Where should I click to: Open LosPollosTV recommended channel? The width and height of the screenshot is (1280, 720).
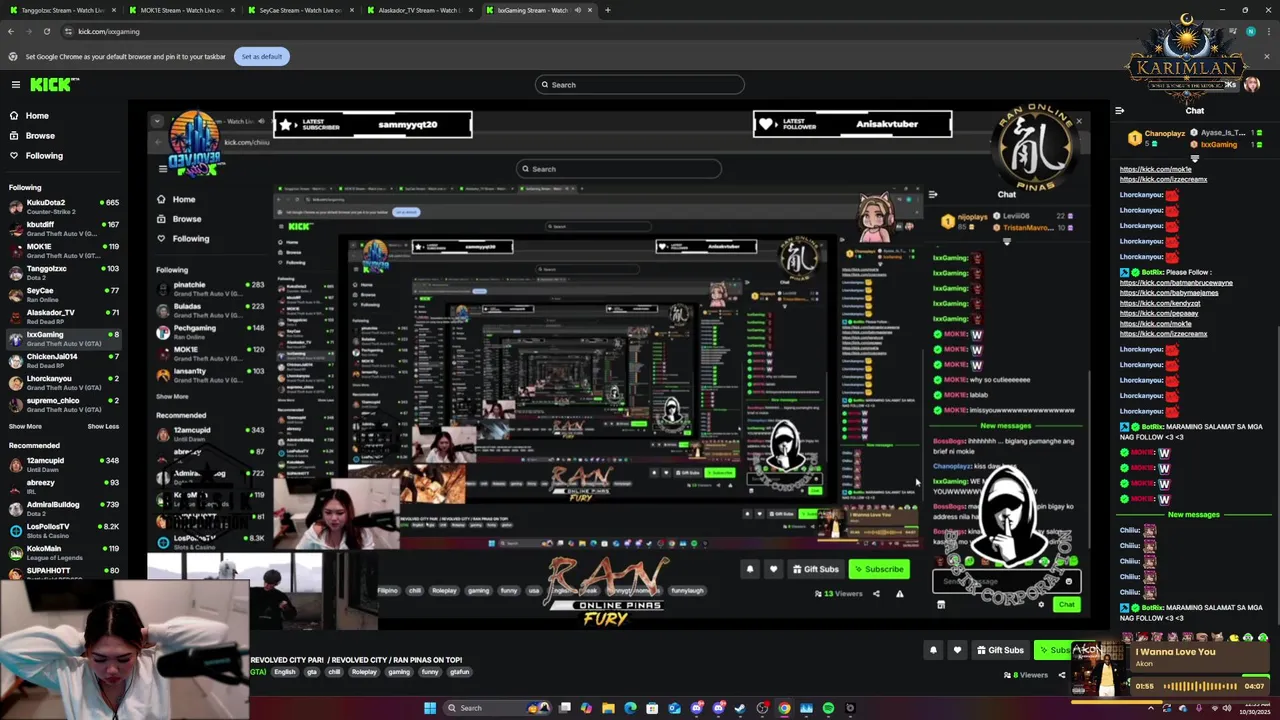(64, 530)
